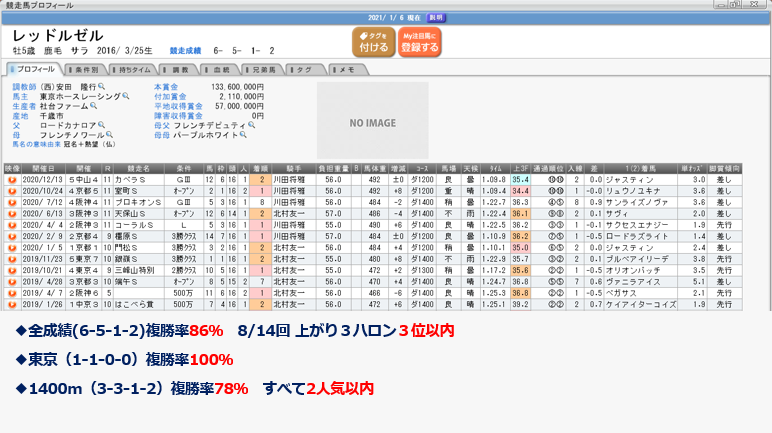
Task: Click the magnifier icon next to breeder 社台ファーム
Action: tap(96, 106)
